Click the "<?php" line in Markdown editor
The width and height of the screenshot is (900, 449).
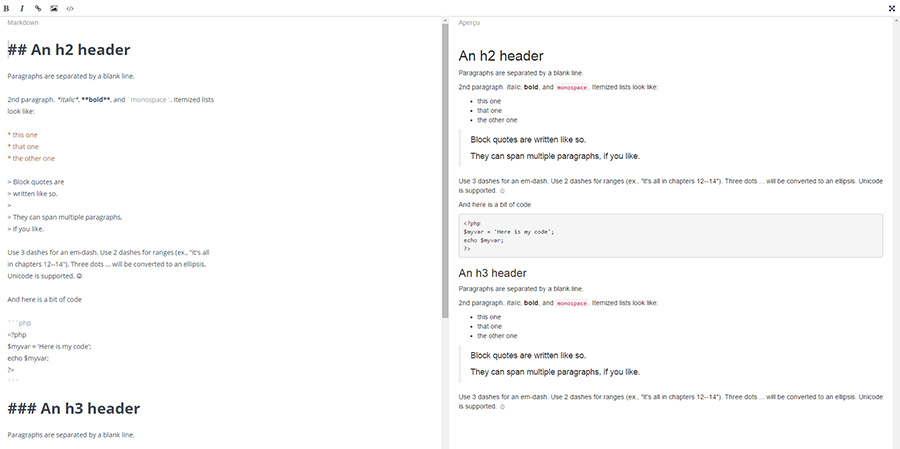[x=17, y=335]
